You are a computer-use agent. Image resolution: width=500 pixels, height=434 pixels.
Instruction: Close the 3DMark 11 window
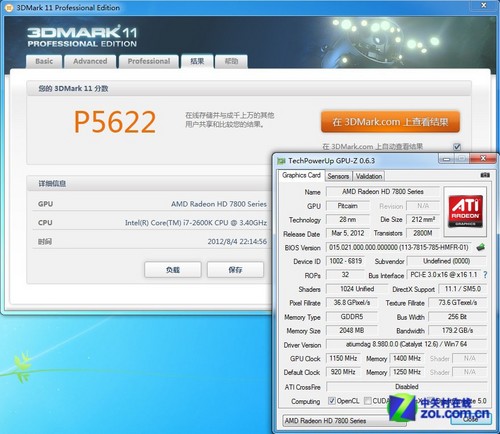click(484, 5)
